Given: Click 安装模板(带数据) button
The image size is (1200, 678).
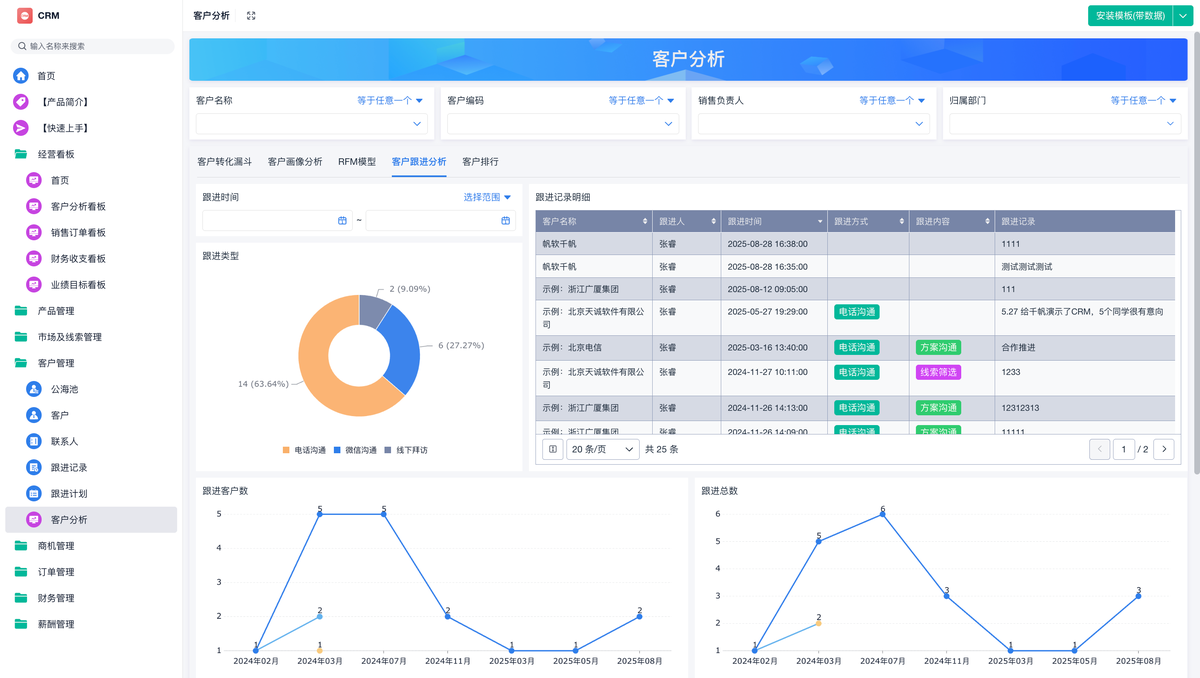Looking at the screenshot, I should click(x=1130, y=15).
